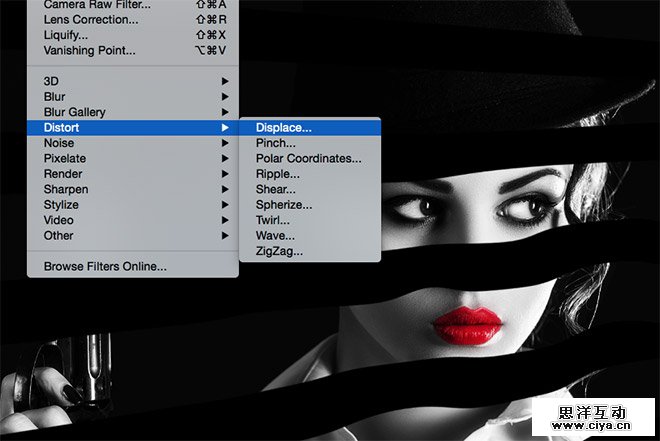
Task: Choose Displace from the Distort submenu
Action: [x=284, y=127]
